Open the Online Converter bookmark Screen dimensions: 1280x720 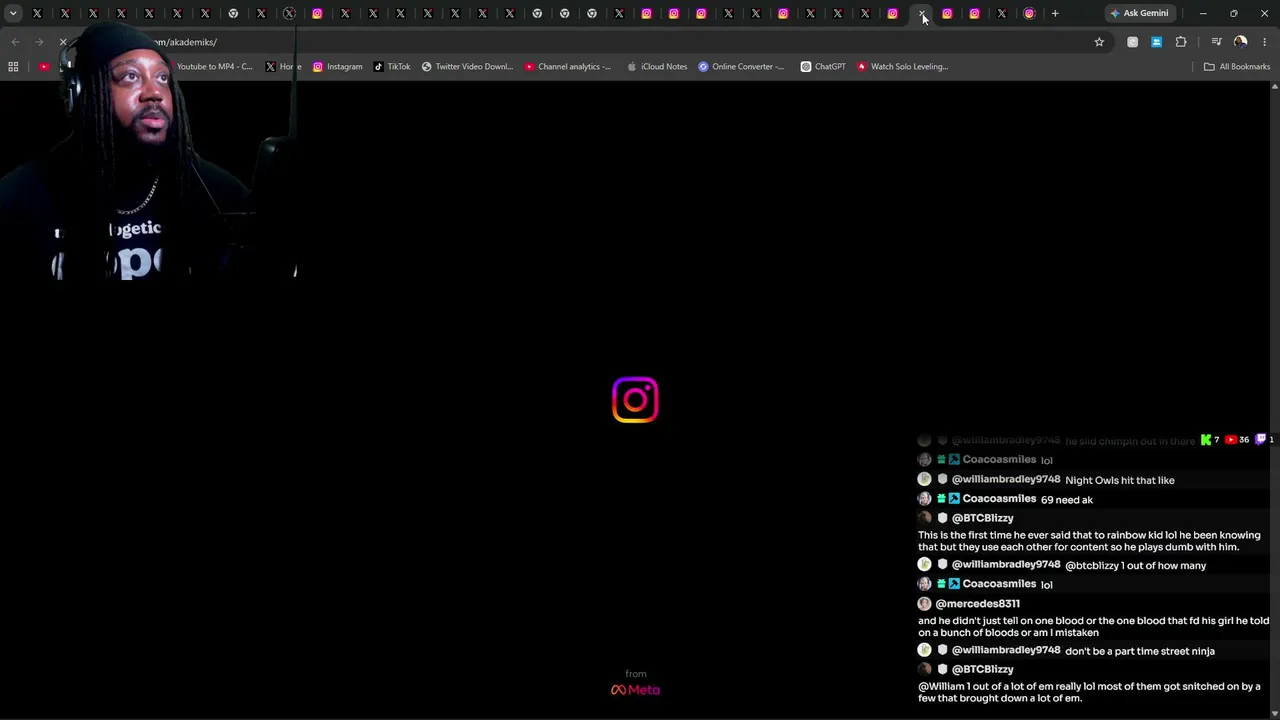741,67
